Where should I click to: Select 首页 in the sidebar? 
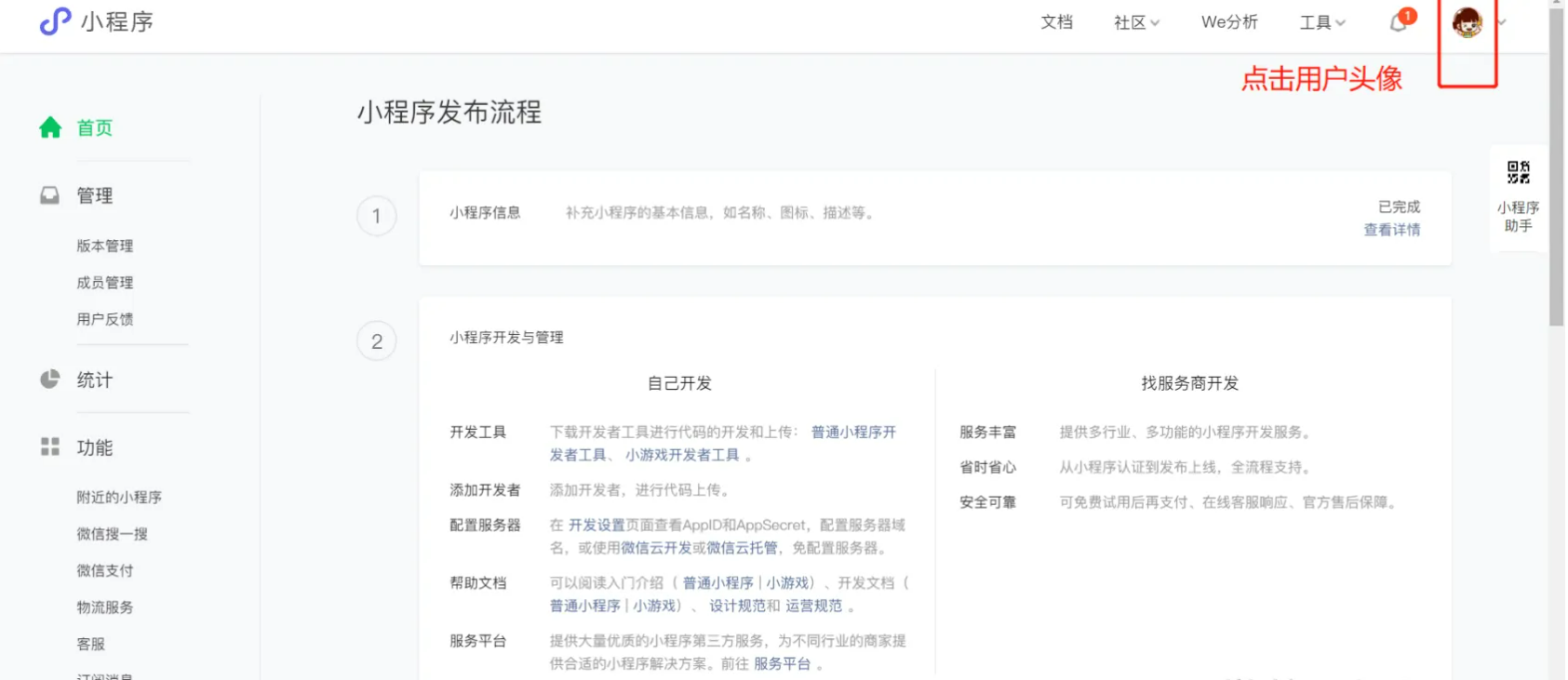tap(94, 127)
